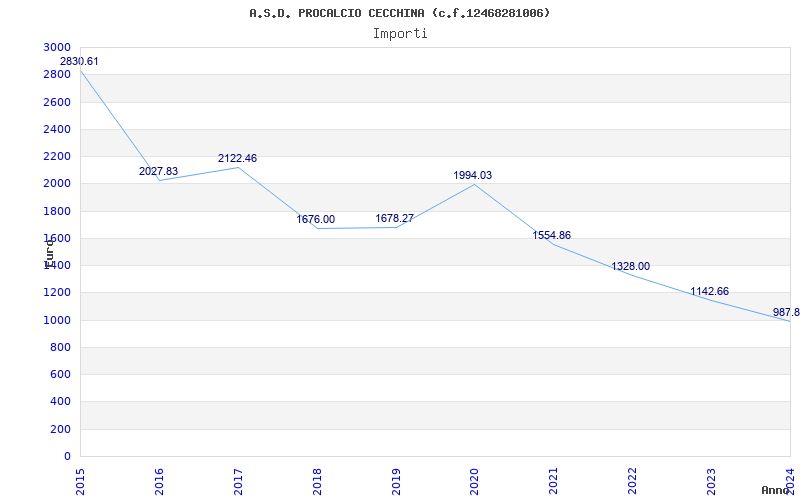Image resolution: width=800 pixels, height=500 pixels.
Task: Click the 2800 y-axis tick label
Action: (57, 75)
